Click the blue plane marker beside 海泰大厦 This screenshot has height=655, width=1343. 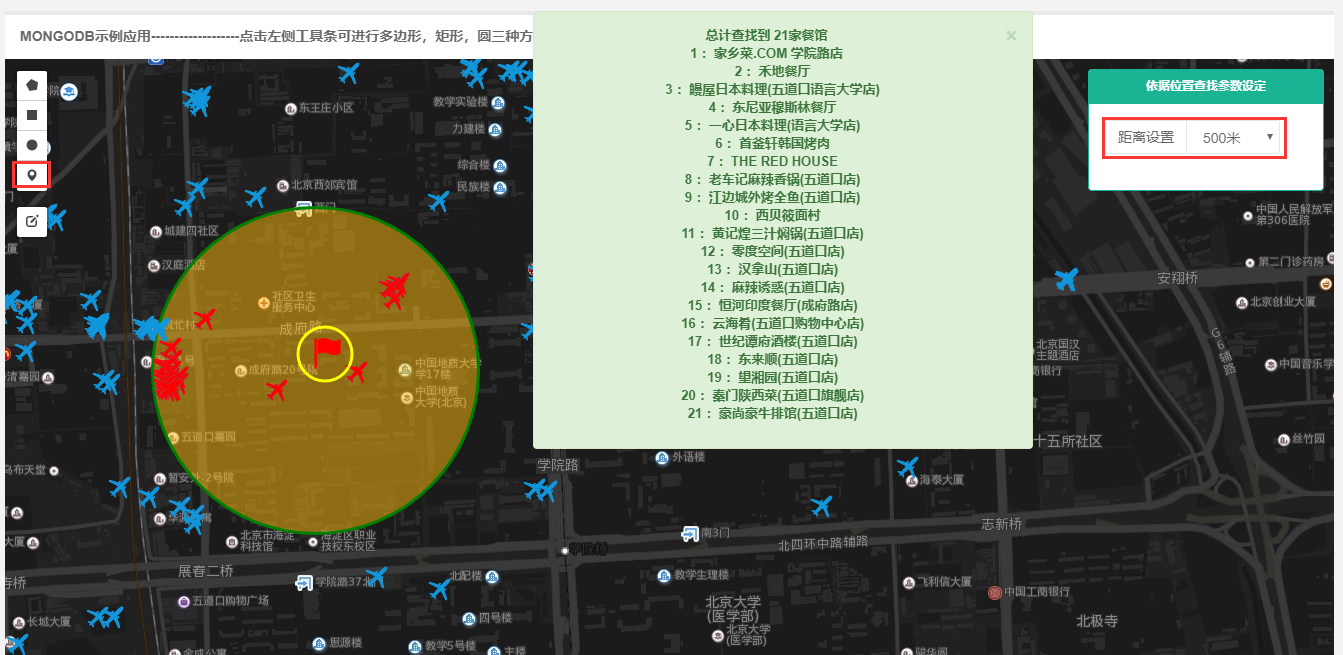907,467
